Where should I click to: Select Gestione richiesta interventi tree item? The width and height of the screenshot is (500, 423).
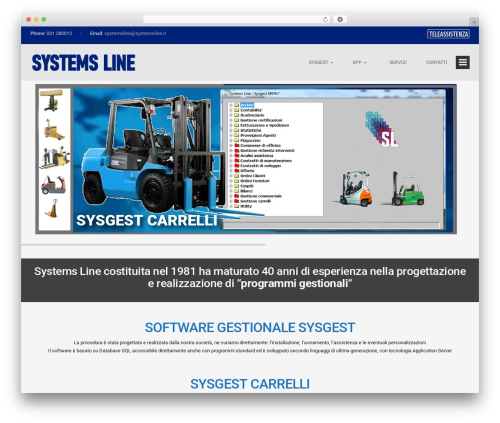tap(267, 151)
